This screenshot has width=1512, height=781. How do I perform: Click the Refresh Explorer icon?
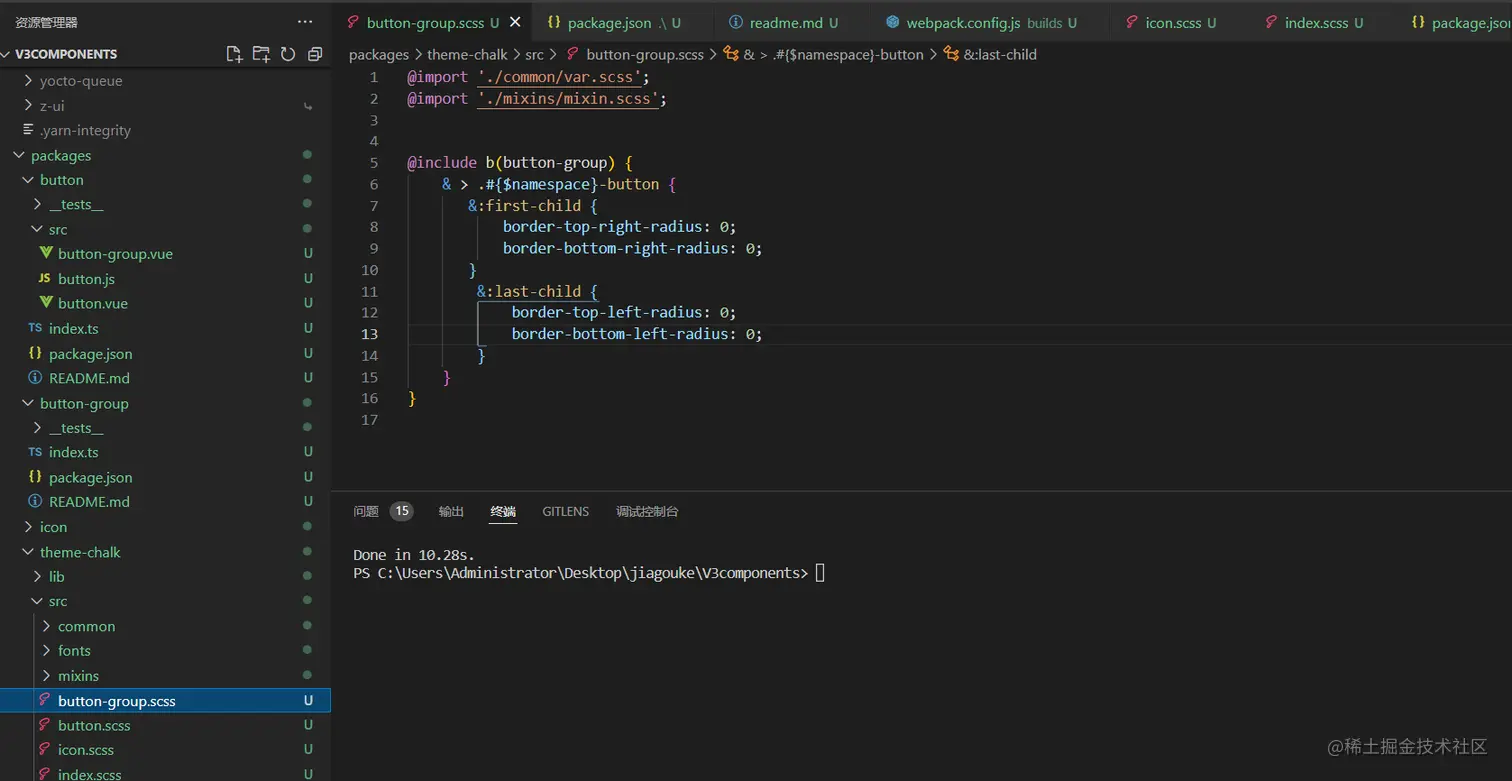click(288, 54)
